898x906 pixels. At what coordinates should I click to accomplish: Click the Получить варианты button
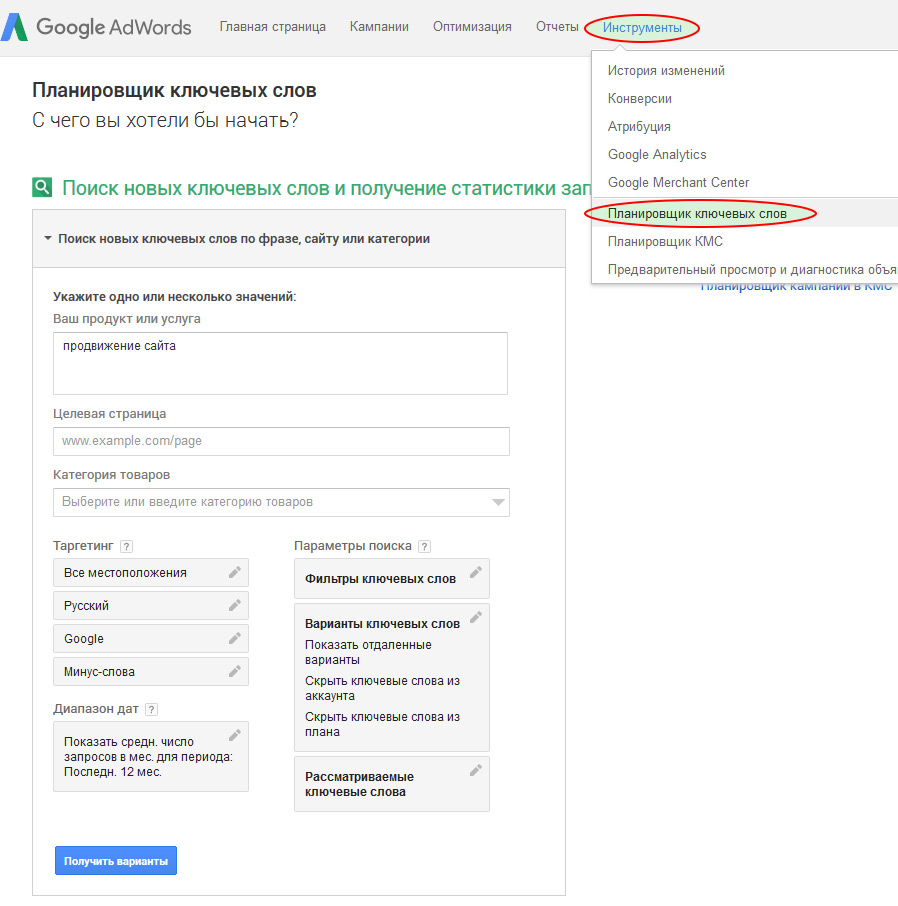116,860
